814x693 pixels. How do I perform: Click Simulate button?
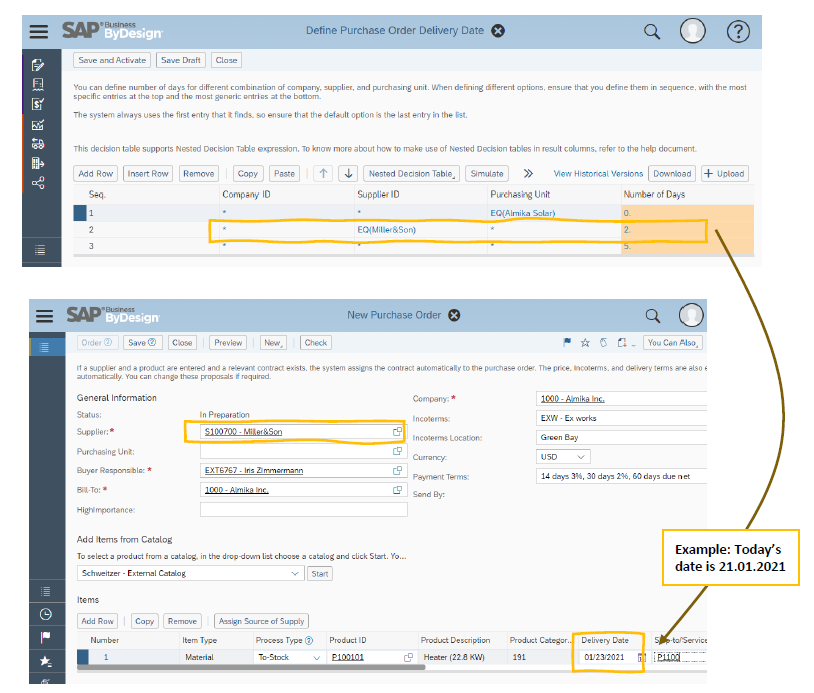point(487,173)
